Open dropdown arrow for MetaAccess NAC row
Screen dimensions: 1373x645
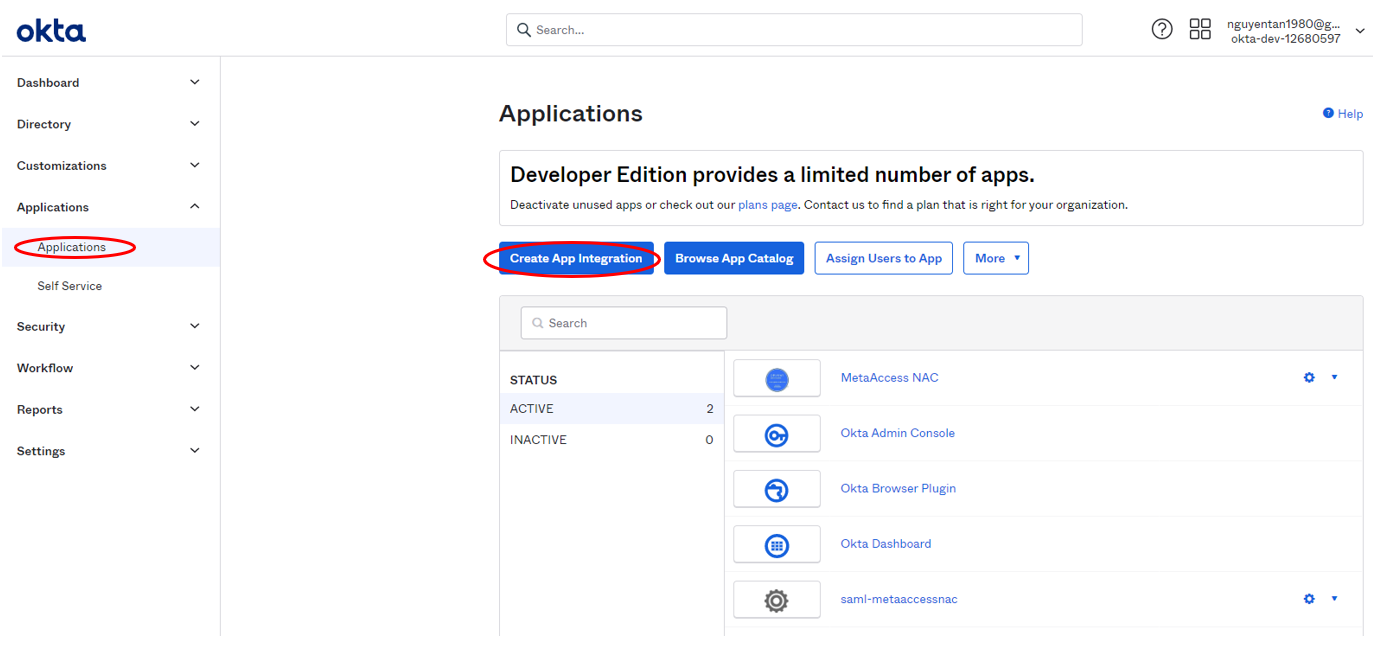click(1334, 378)
